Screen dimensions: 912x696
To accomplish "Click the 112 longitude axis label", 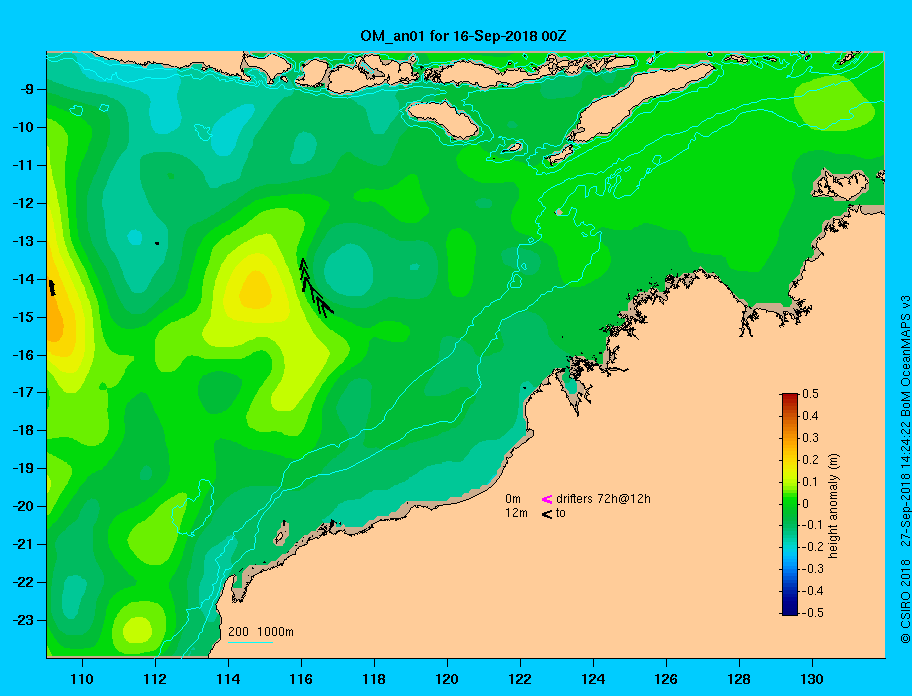I will [155, 679].
